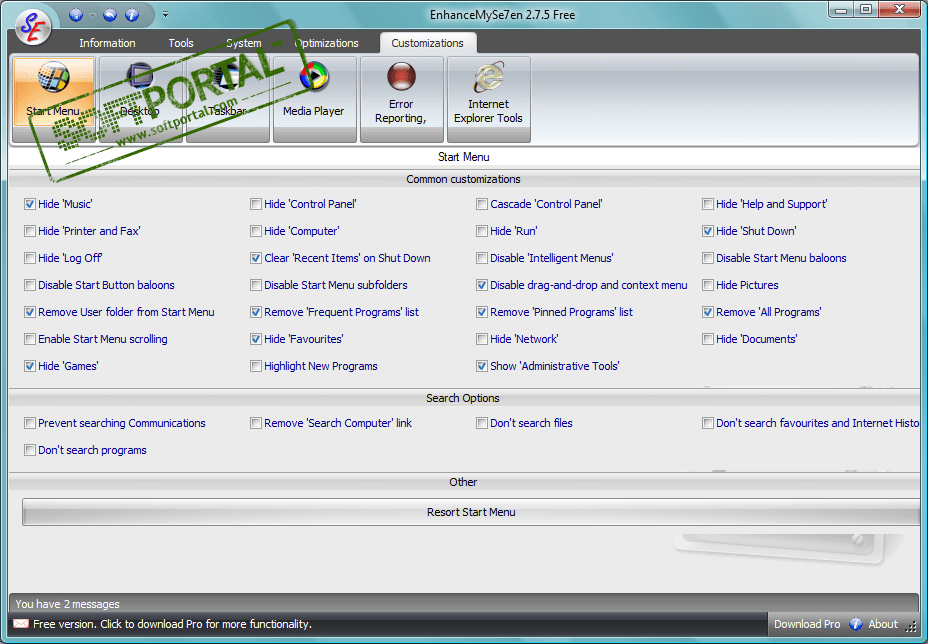Open Internet Explorer Tools section

488,99
